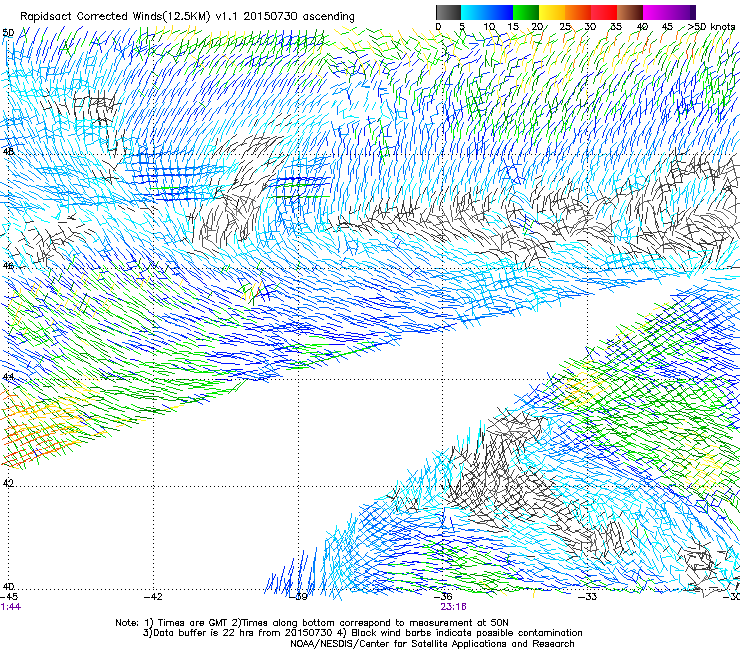740x650 pixels.
Task: Click the longitude label -33
Action: tap(587, 597)
